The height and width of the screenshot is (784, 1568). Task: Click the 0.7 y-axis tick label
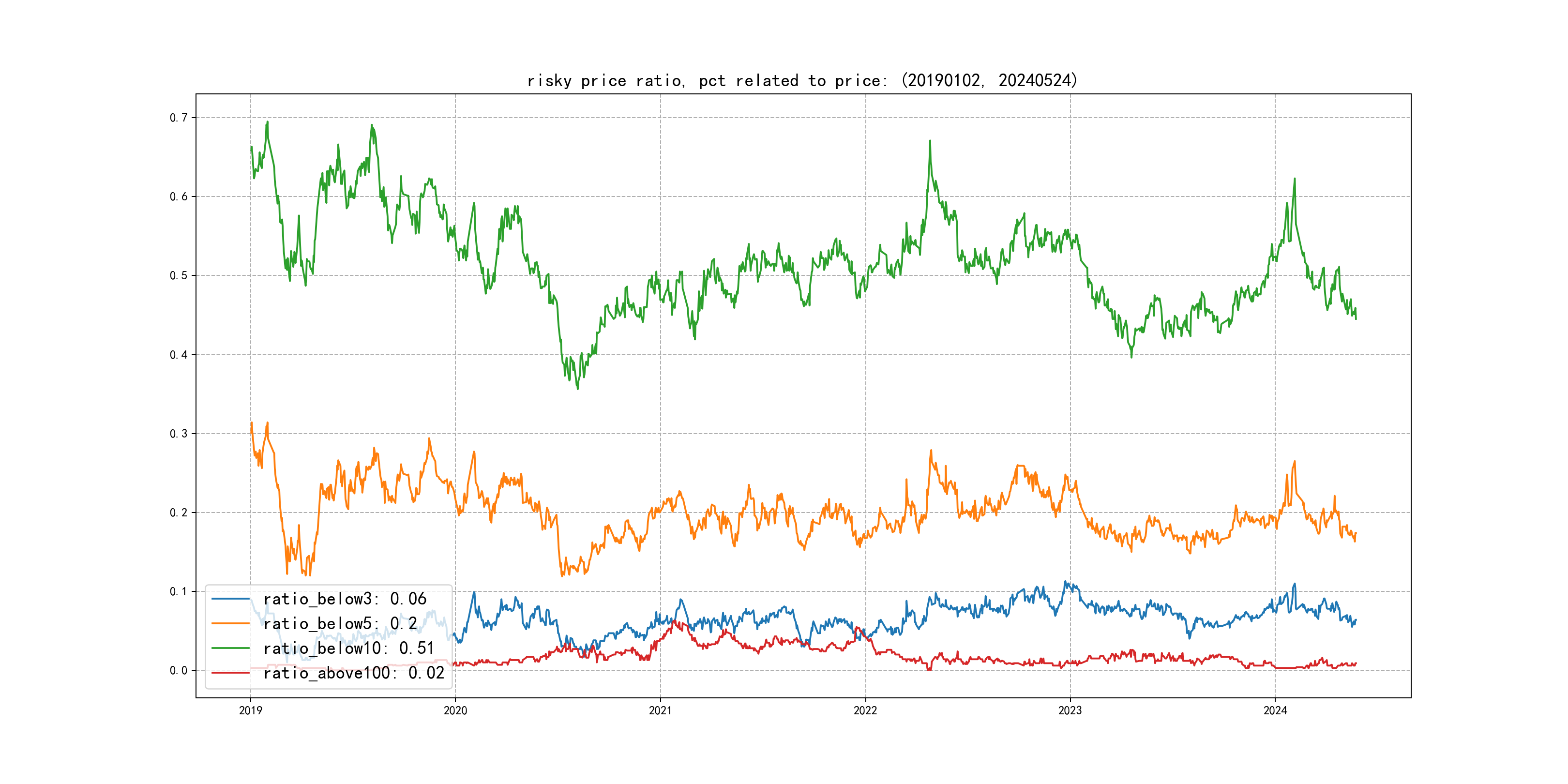(179, 118)
